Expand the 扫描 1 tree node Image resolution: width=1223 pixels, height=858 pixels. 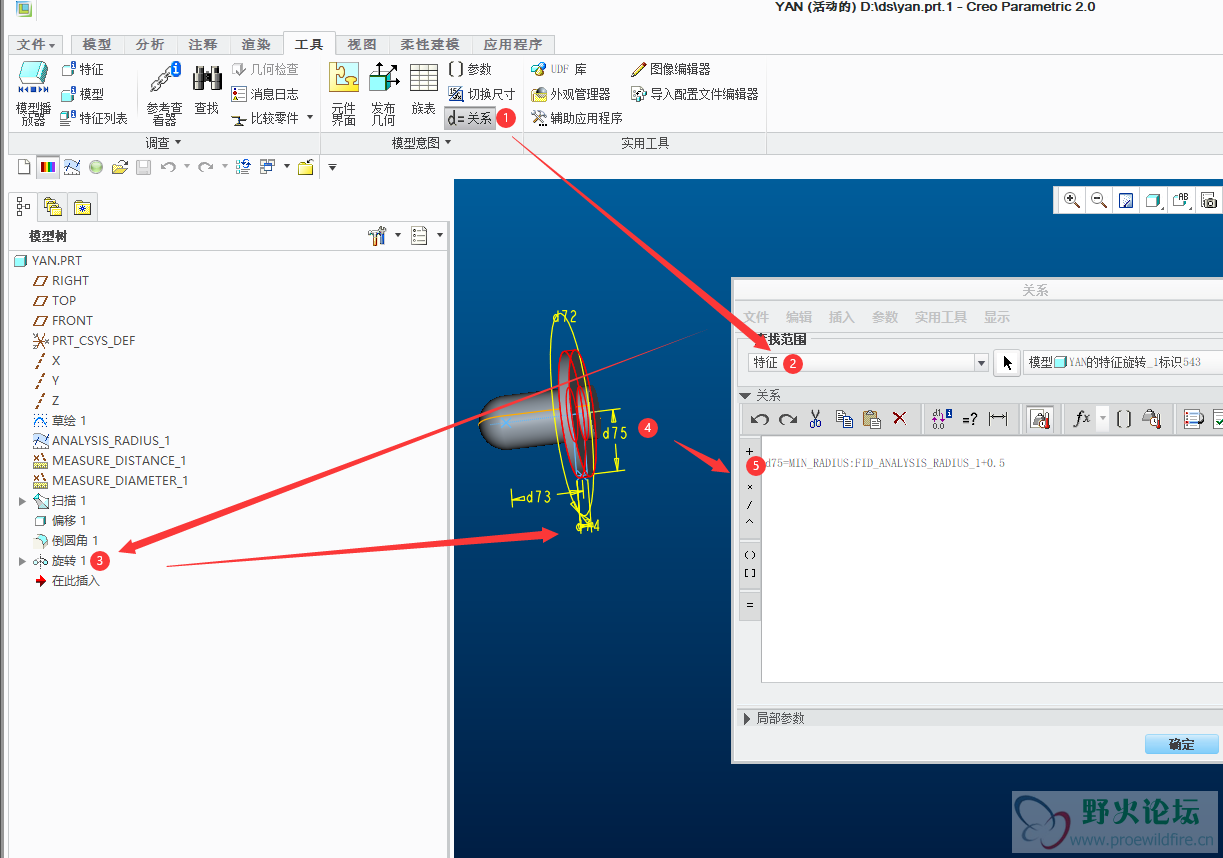tap(23, 500)
